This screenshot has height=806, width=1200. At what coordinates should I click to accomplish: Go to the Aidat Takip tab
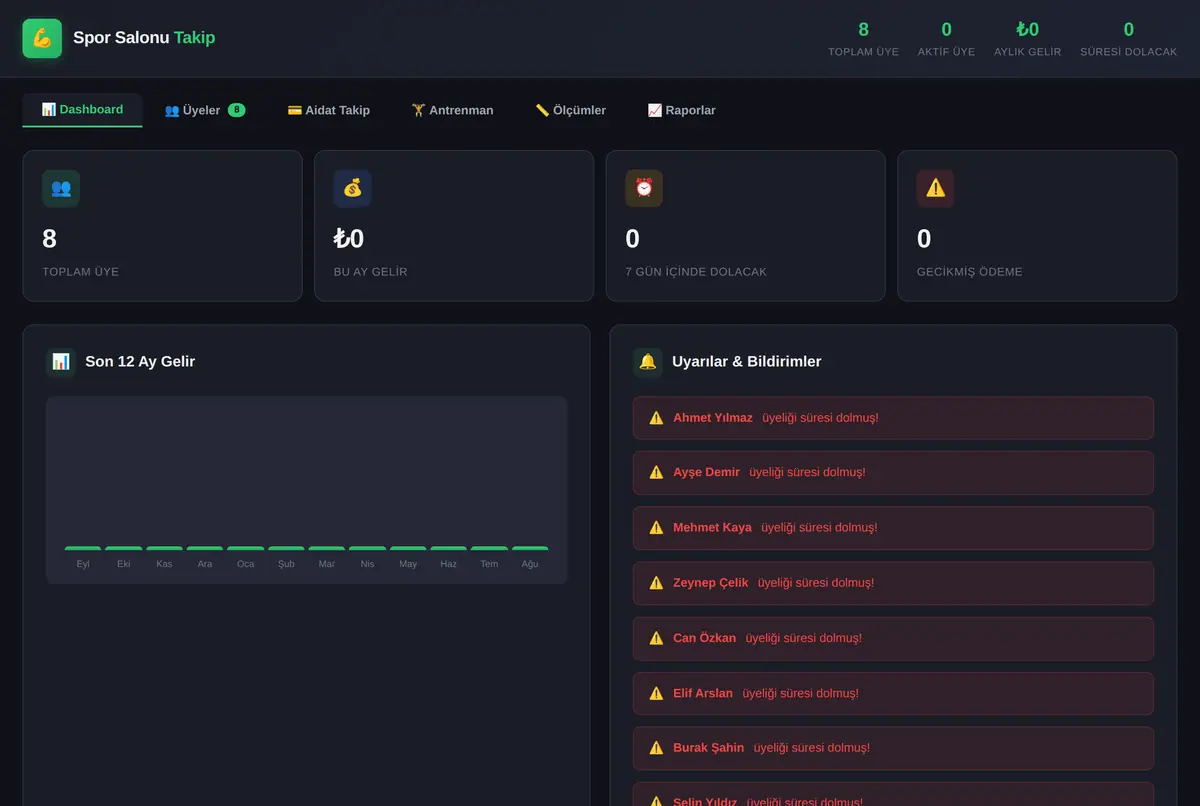pyautogui.click(x=328, y=110)
